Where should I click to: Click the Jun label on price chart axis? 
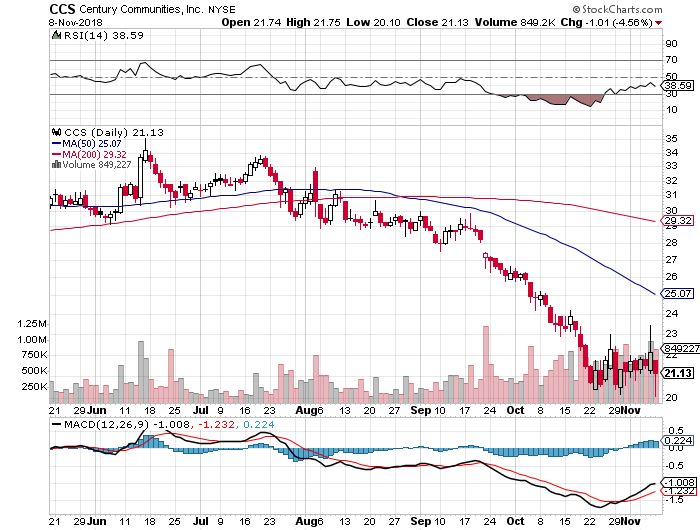coord(96,410)
